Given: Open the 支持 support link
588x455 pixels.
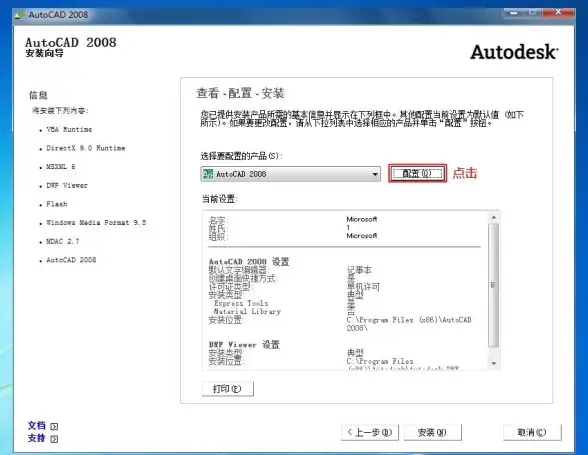Looking at the screenshot, I should click(x=37, y=438).
